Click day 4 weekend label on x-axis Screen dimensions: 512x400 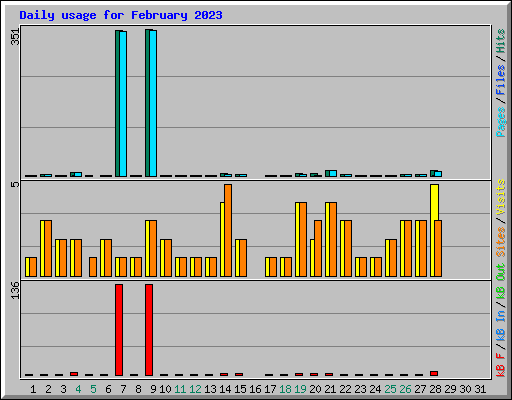coord(78,389)
